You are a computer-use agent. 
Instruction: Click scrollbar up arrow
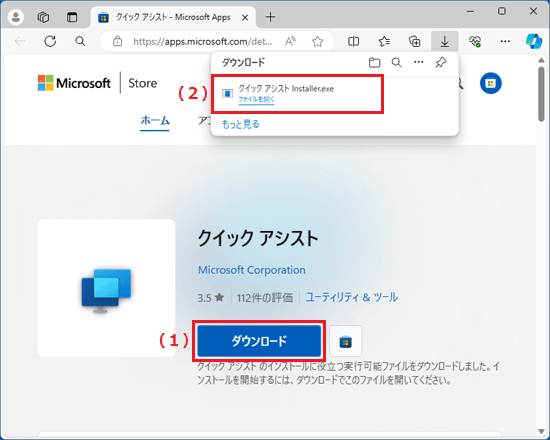pyautogui.click(x=542, y=60)
